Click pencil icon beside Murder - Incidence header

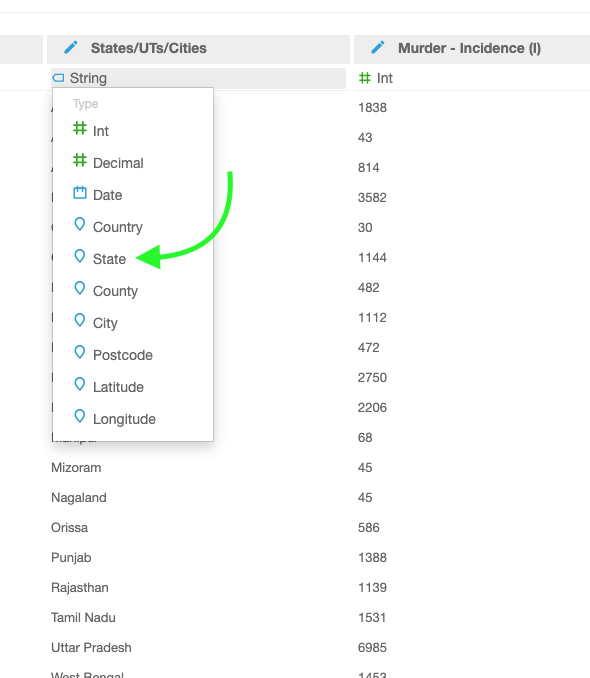coord(378,47)
